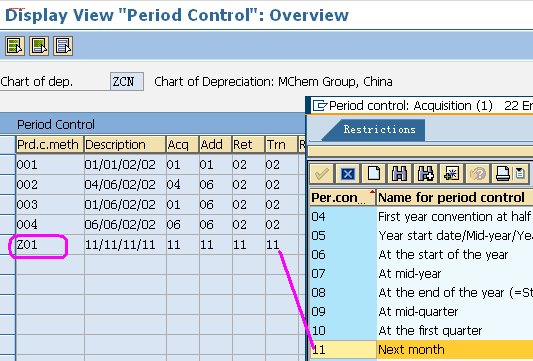Click the Deselect All toolbar icon
Image resolution: width=533 pixels, height=361 pixels.
(63, 46)
